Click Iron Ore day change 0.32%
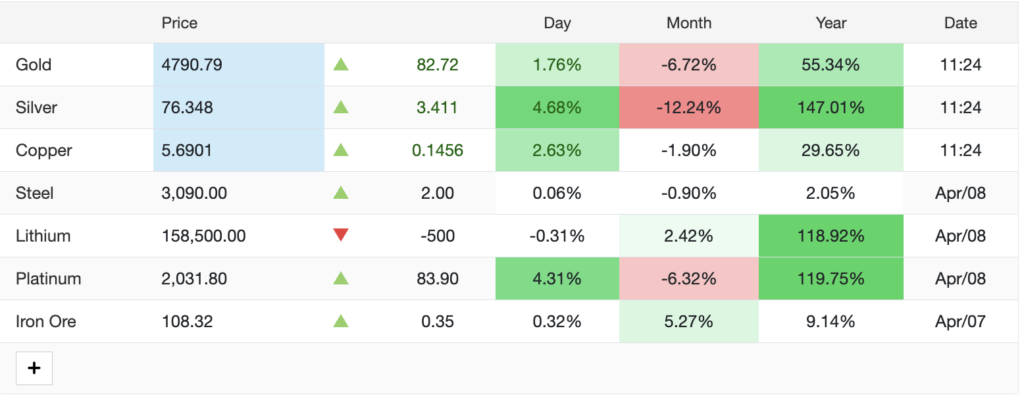The width and height of the screenshot is (1024, 395). [x=557, y=321]
